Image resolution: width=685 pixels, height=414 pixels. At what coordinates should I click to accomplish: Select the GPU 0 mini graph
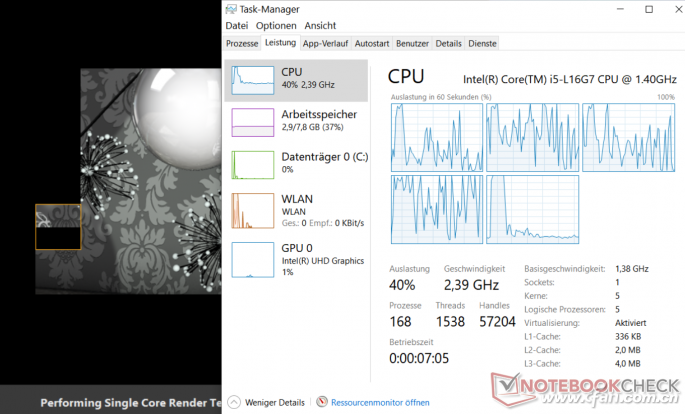pyautogui.click(x=253, y=260)
